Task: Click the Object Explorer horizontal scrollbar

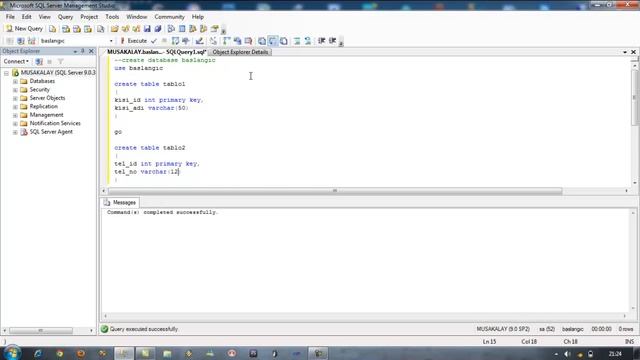Action: pyautogui.click(x=41, y=330)
